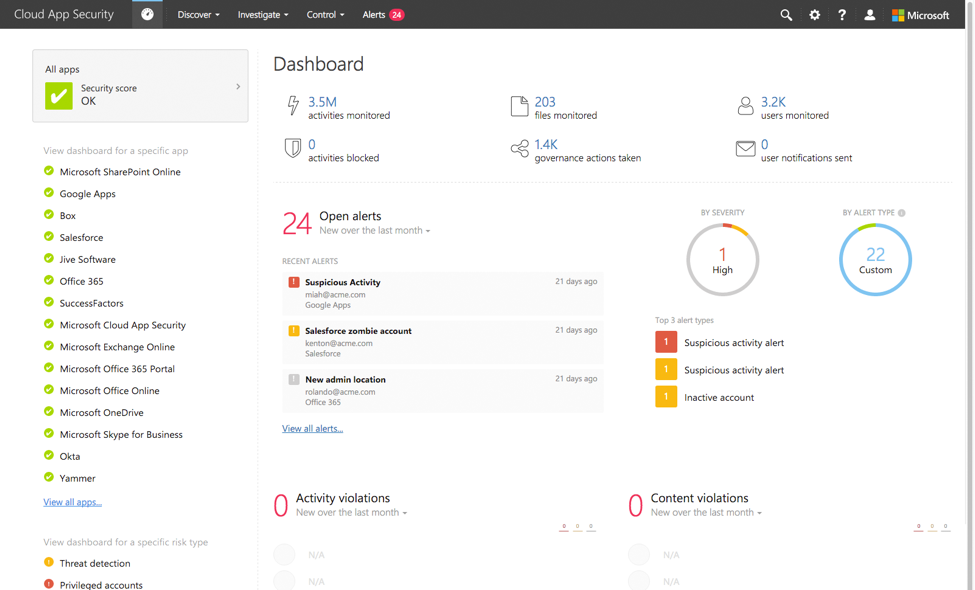This screenshot has height=590, width=975.
Task: Click the By Alert Type info icon
Action: click(902, 213)
